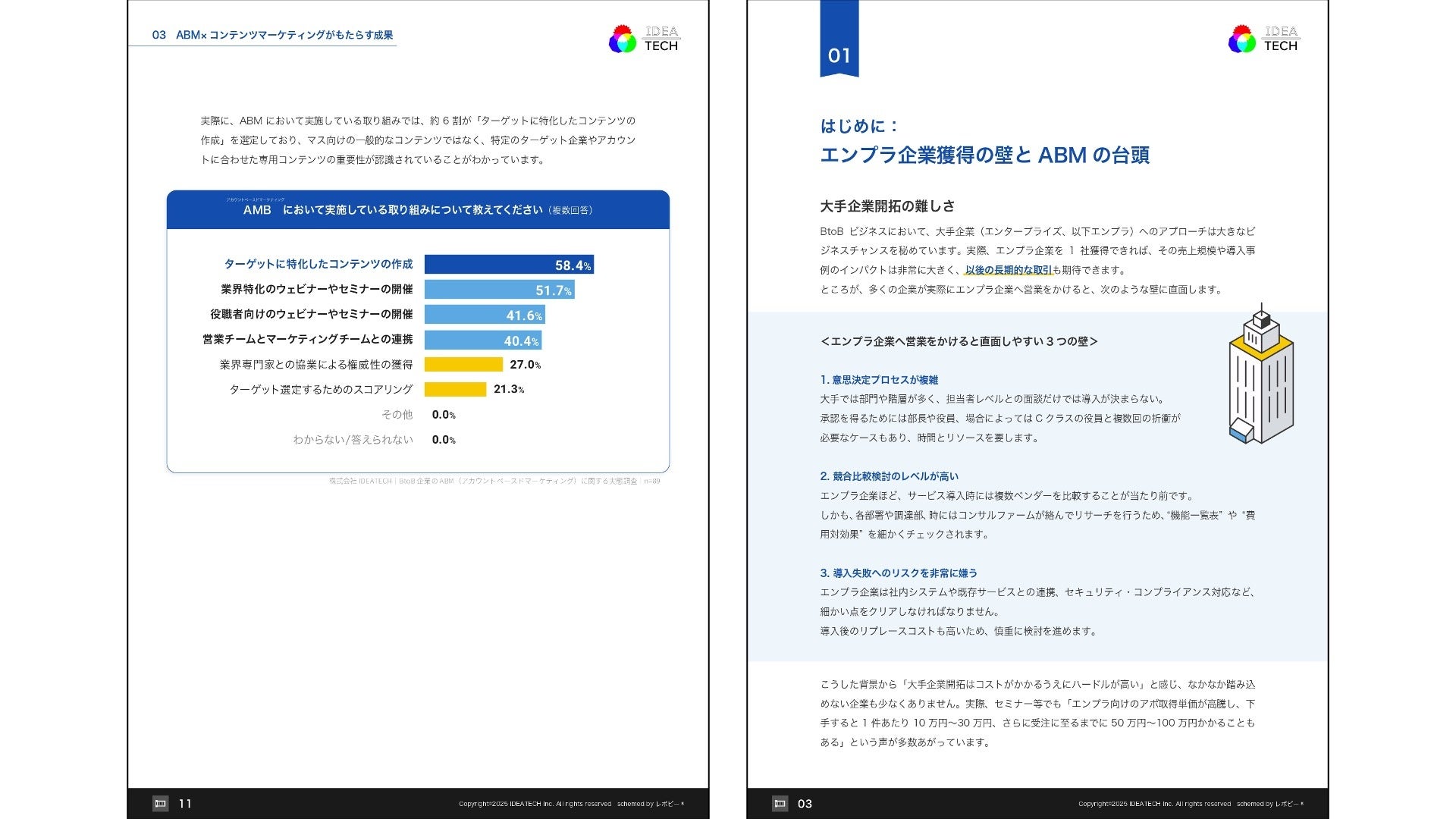Viewport: 1456px width, 819px height.
Task: Click the 03 ABM×コンテンツマーケティング section header
Action: (272, 35)
